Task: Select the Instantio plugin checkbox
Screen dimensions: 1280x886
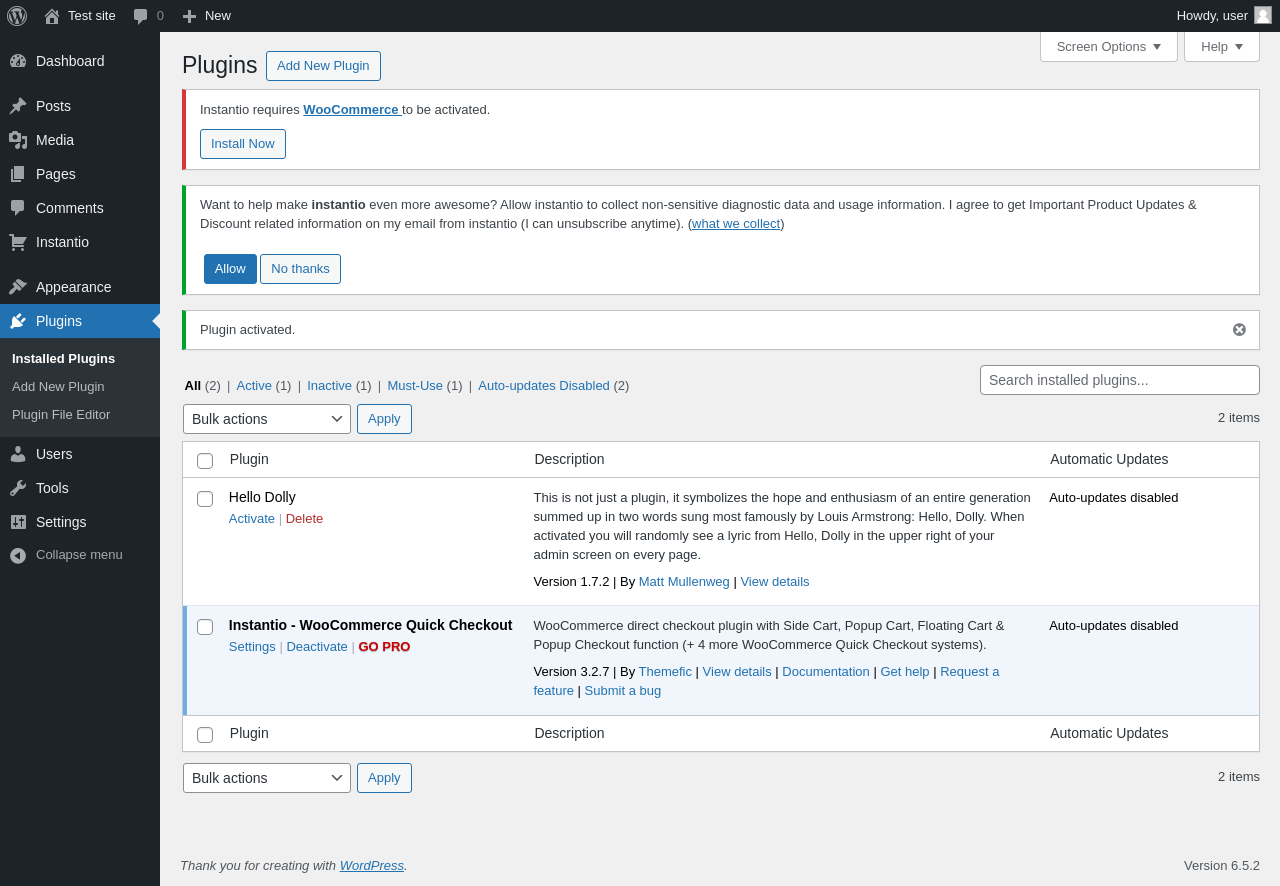Action: 205,627
